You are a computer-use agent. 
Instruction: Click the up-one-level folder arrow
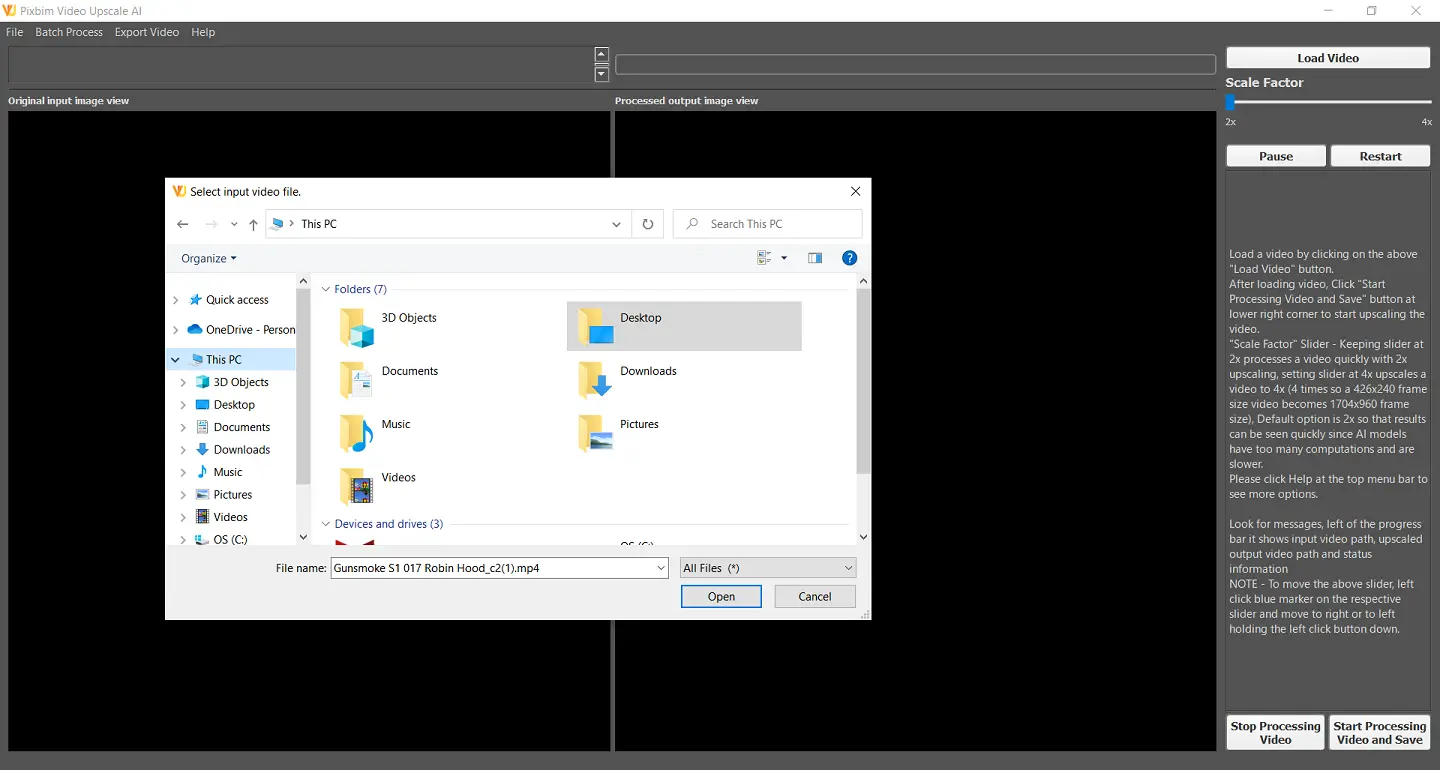pos(253,223)
